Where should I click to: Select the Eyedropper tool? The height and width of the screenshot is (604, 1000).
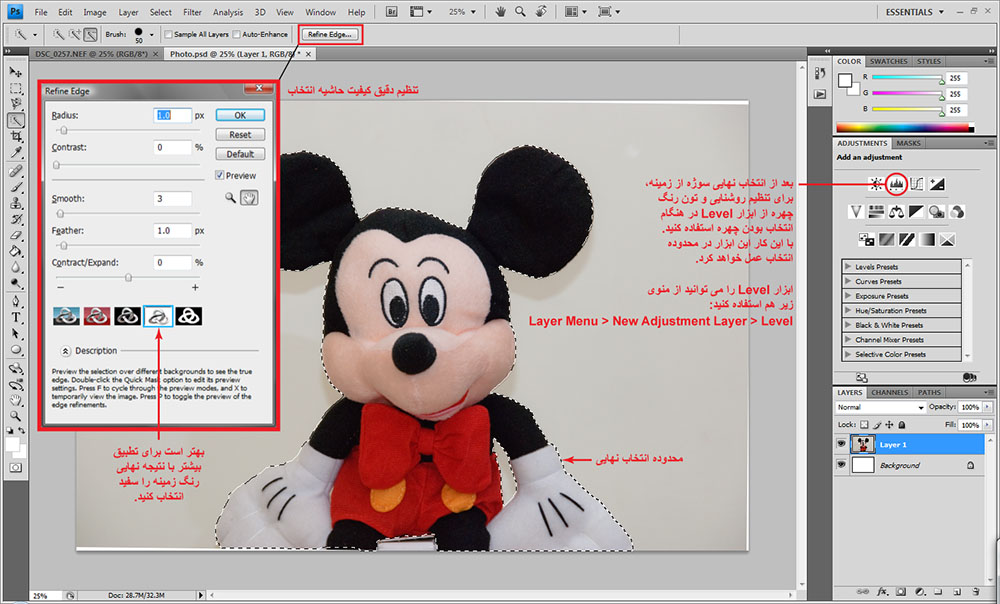(16, 152)
